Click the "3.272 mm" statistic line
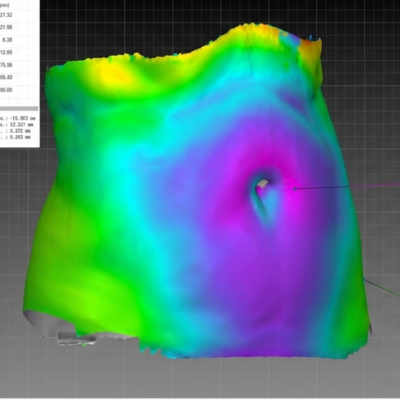 [x=16, y=131]
